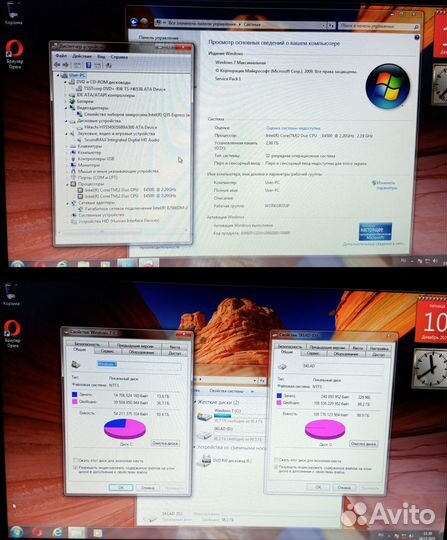
Task: Expand Батареи node in Device Manager
Action: [x=66, y=101]
